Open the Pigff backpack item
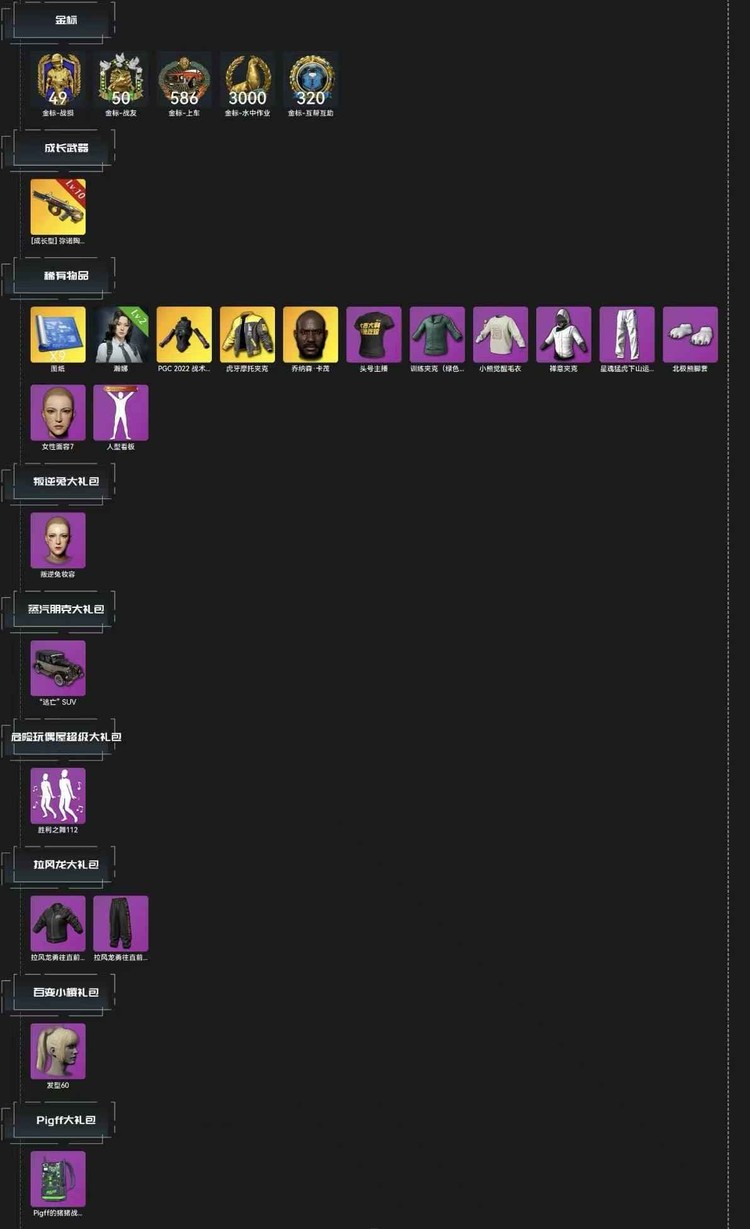 pyautogui.click(x=58, y=1178)
